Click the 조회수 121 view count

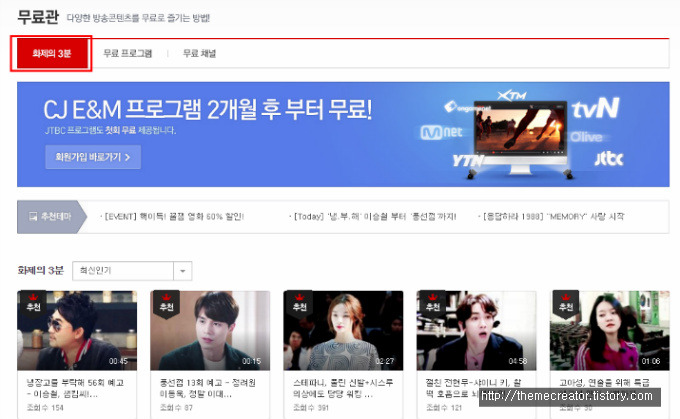point(444,408)
